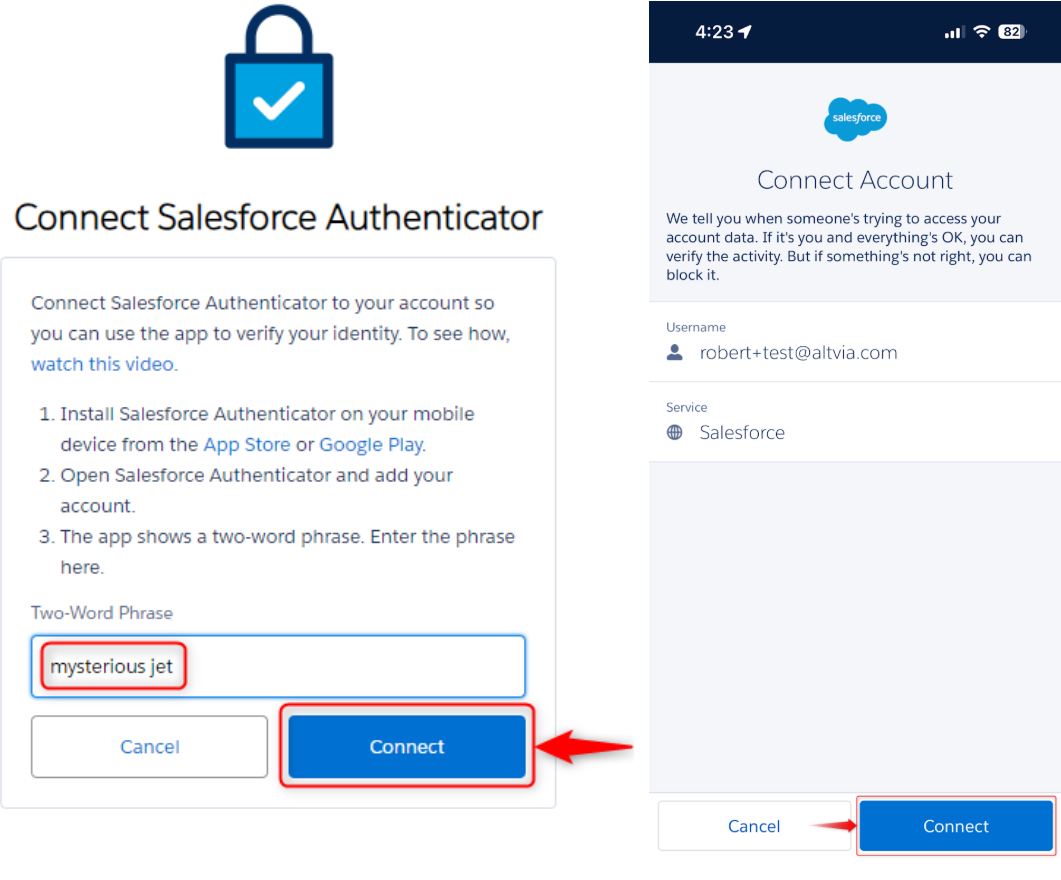Click Connect beneath the Two-Word Phrase field
Screen dimensions: 1061x880
pyautogui.click(x=407, y=746)
